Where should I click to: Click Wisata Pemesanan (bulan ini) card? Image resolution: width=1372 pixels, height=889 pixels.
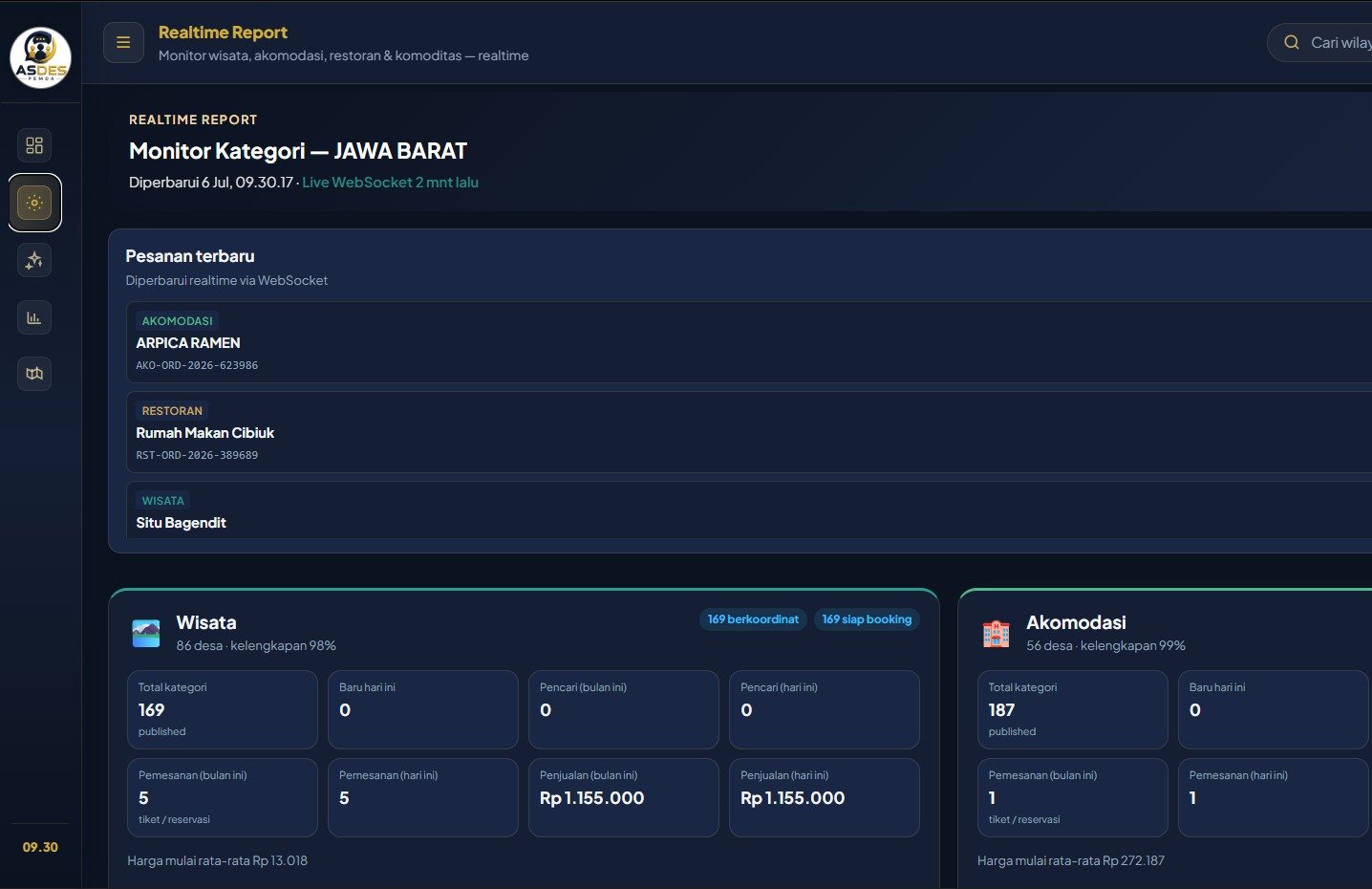(x=223, y=797)
